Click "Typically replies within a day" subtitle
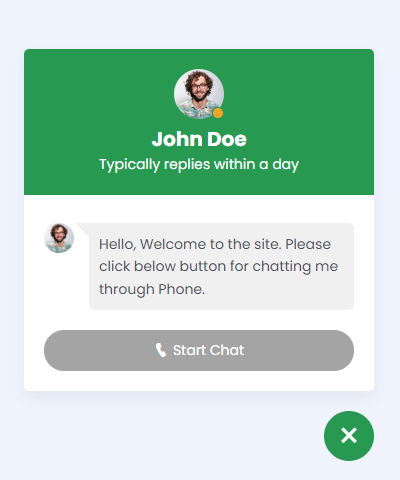 tap(199, 165)
